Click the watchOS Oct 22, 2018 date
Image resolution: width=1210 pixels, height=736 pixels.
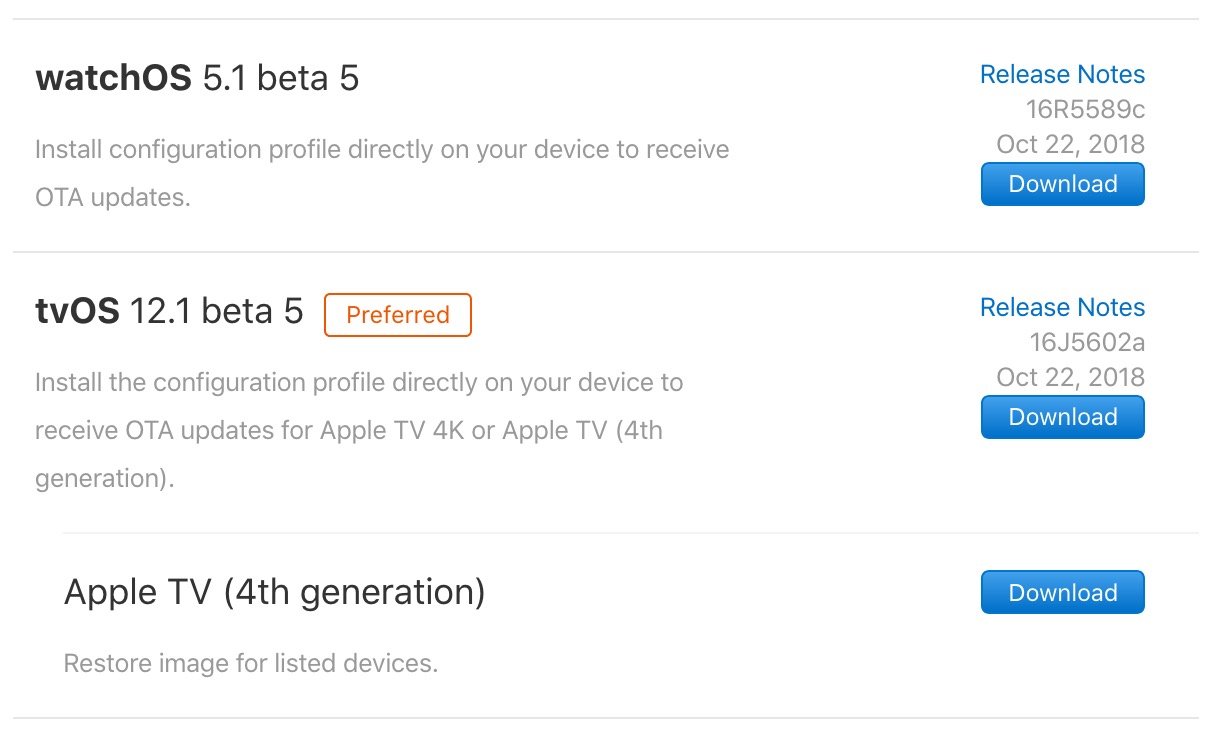point(1070,144)
